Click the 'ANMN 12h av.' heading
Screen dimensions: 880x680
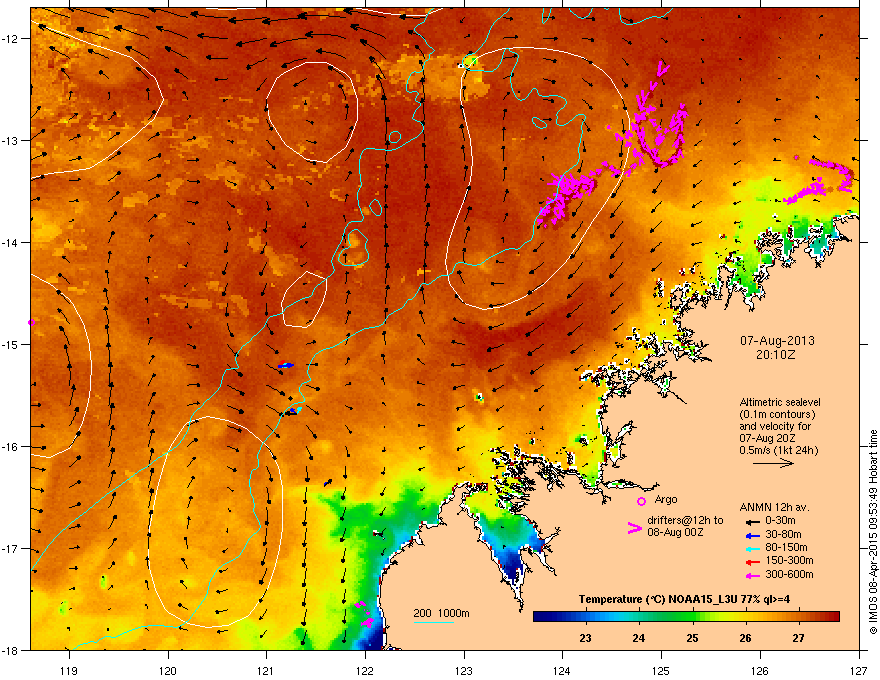[x=774, y=507]
